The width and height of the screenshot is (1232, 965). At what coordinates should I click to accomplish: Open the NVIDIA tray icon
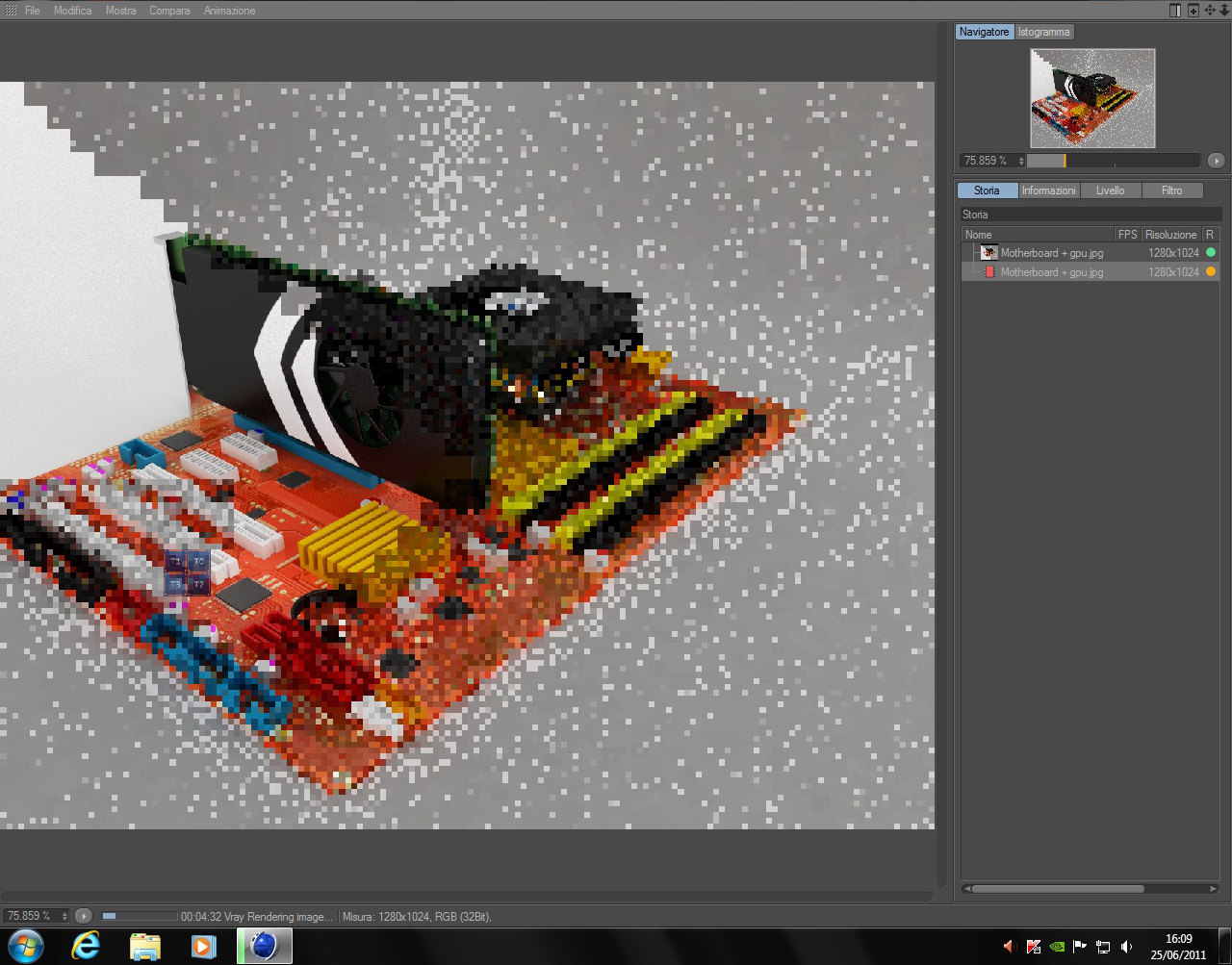pyautogui.click(x=1057, y=947)
